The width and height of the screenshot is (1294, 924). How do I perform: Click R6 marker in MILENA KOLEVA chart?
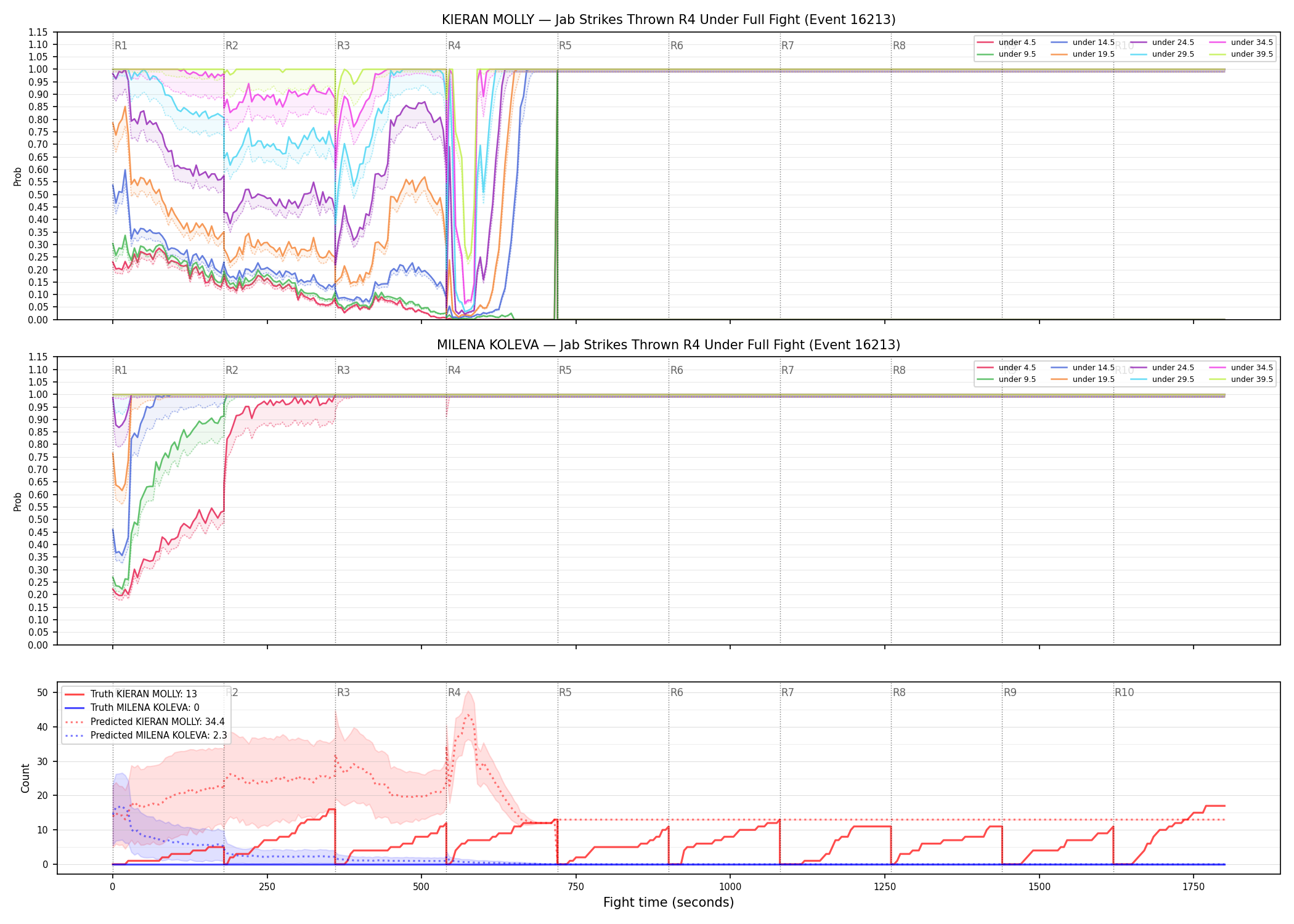677,370
